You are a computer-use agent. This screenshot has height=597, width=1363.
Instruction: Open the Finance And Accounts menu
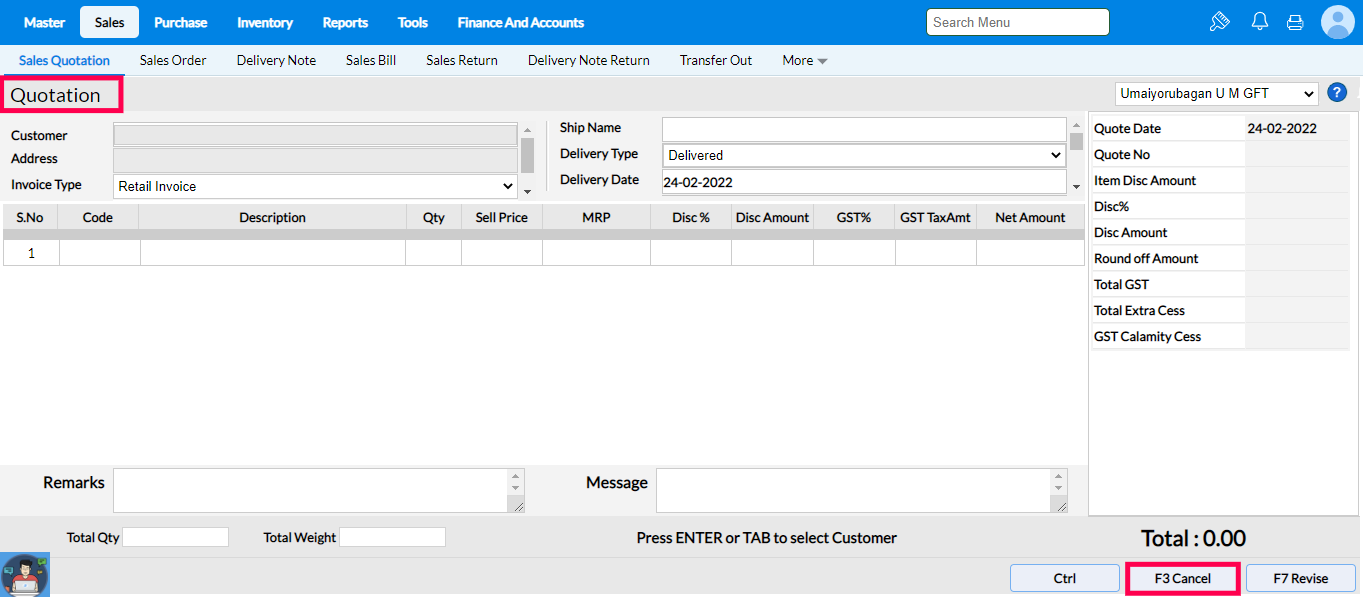click(x=520, y=22)
